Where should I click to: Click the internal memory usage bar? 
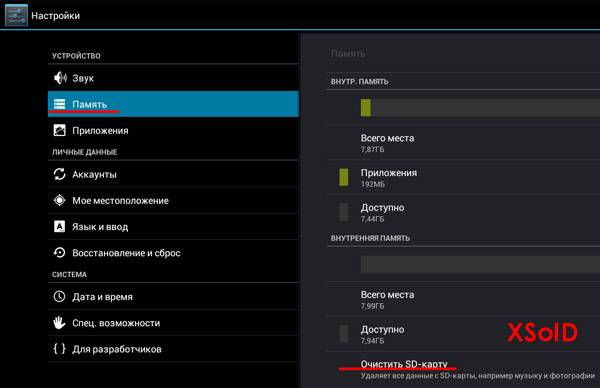pos(480,108)
